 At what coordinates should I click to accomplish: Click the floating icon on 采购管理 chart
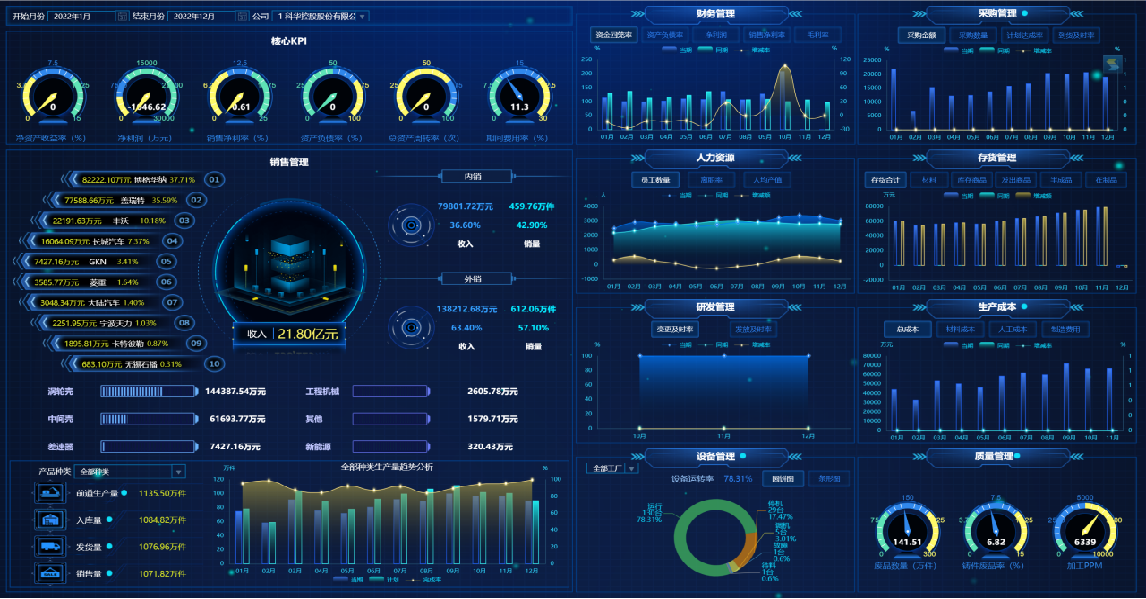click(1112, 64)
